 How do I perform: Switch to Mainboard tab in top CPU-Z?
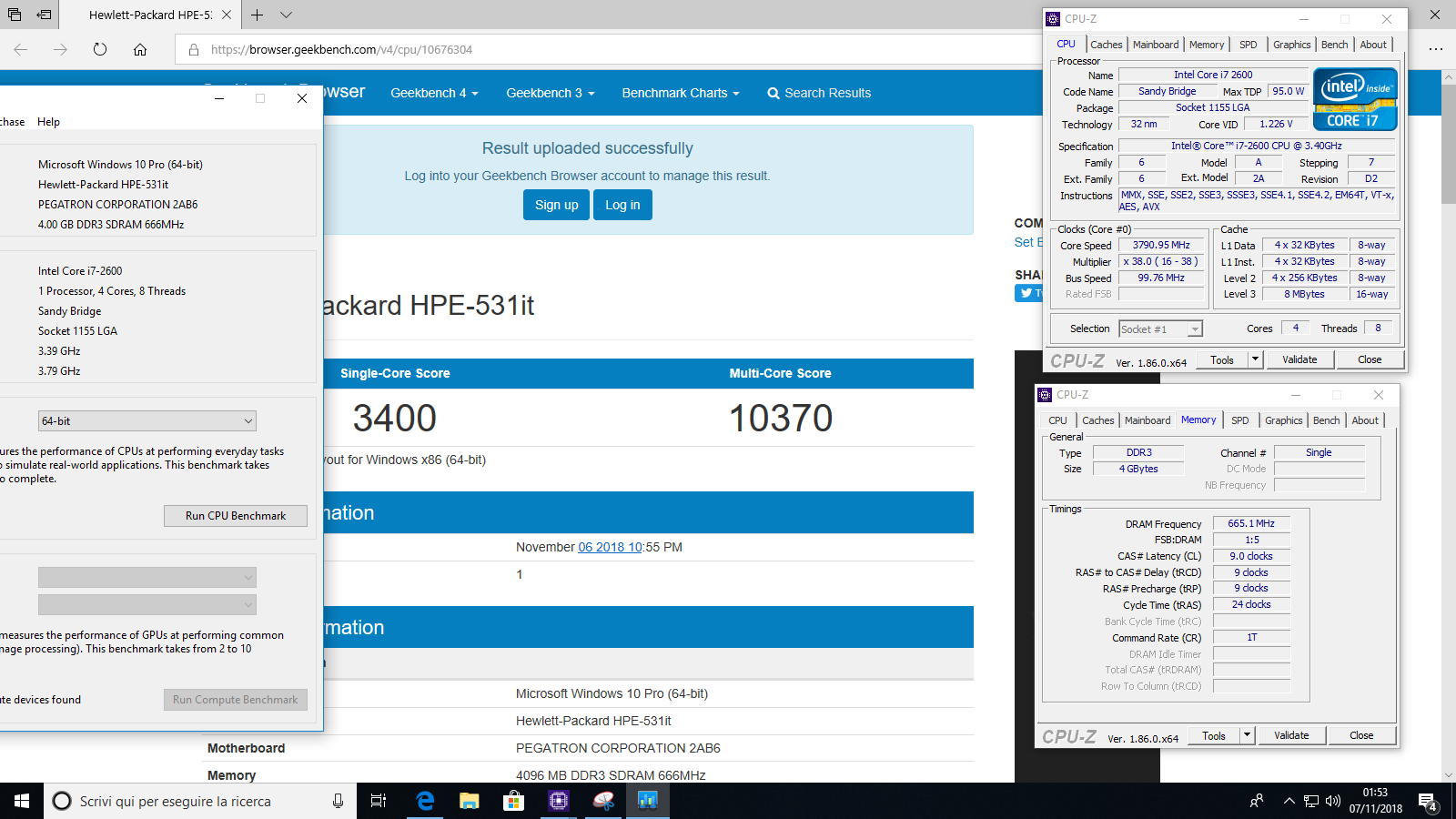(x=1155, y=45)
